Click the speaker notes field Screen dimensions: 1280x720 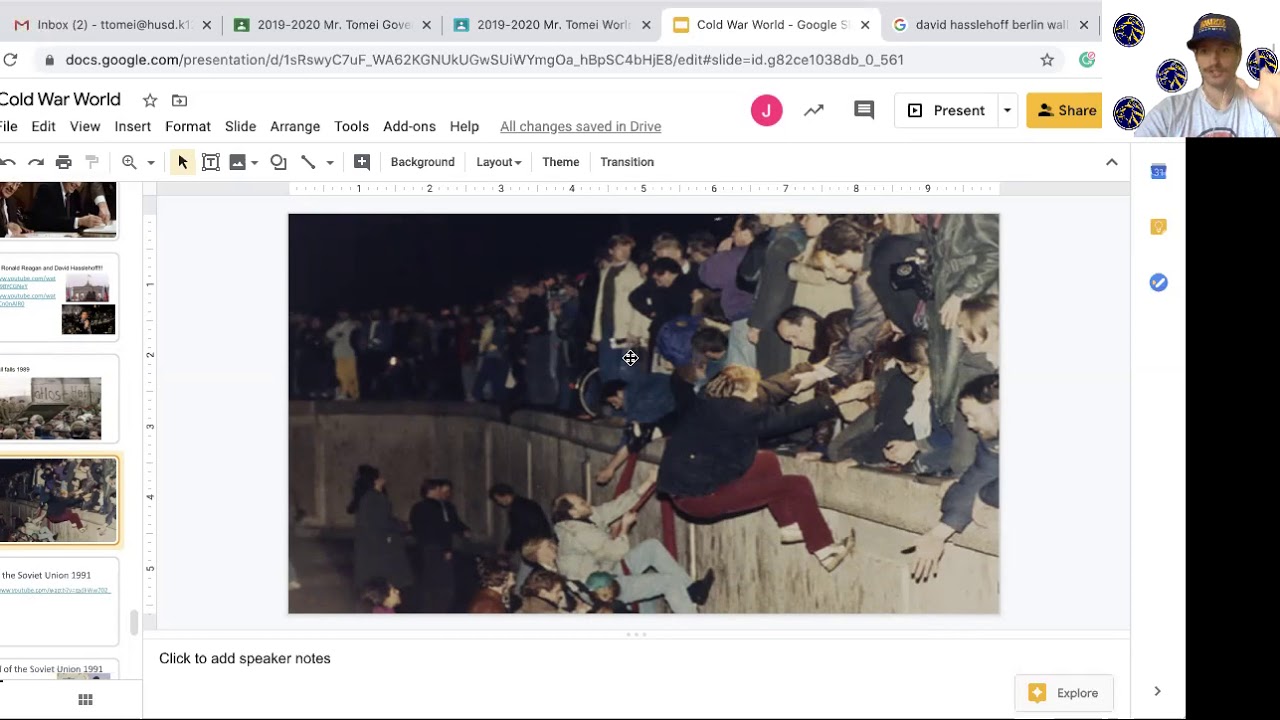click(x=636, y=659)
